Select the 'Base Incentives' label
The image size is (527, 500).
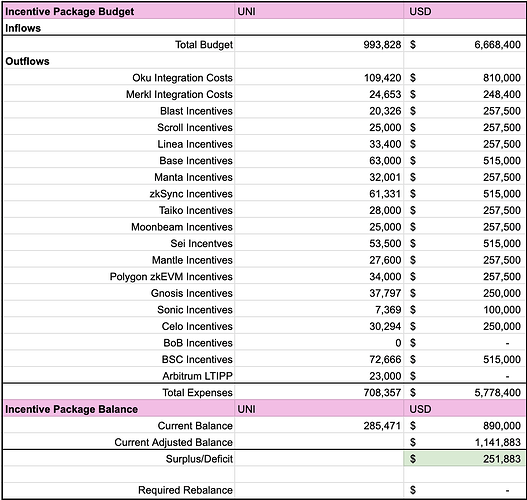pyautogui.click(x=196, y=161)
